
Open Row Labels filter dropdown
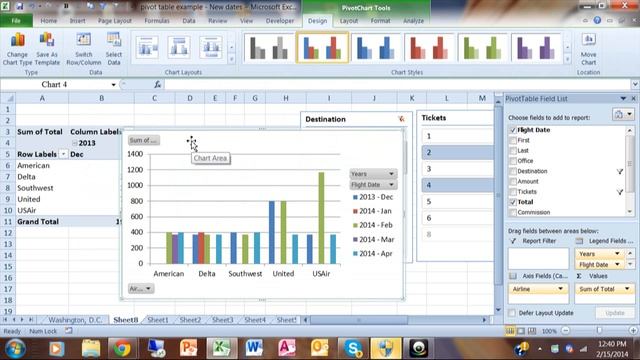63,154
